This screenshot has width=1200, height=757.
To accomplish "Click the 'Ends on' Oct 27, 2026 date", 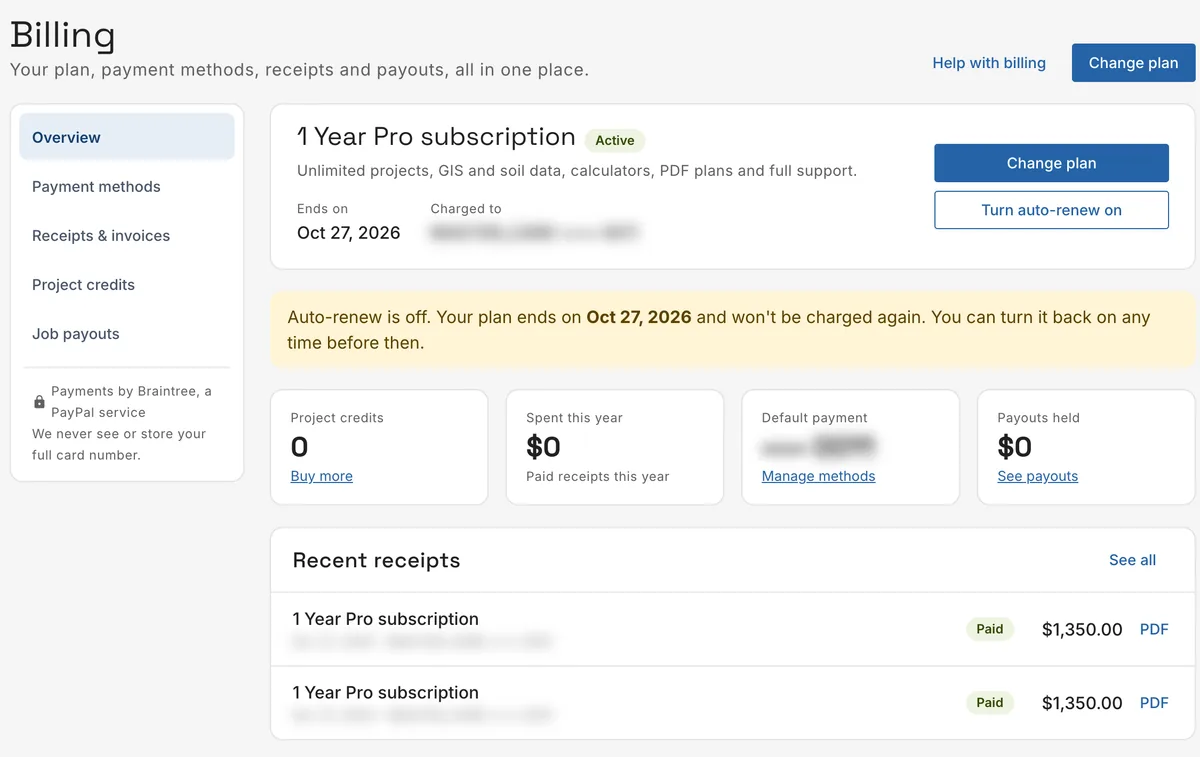I will 348,233.
